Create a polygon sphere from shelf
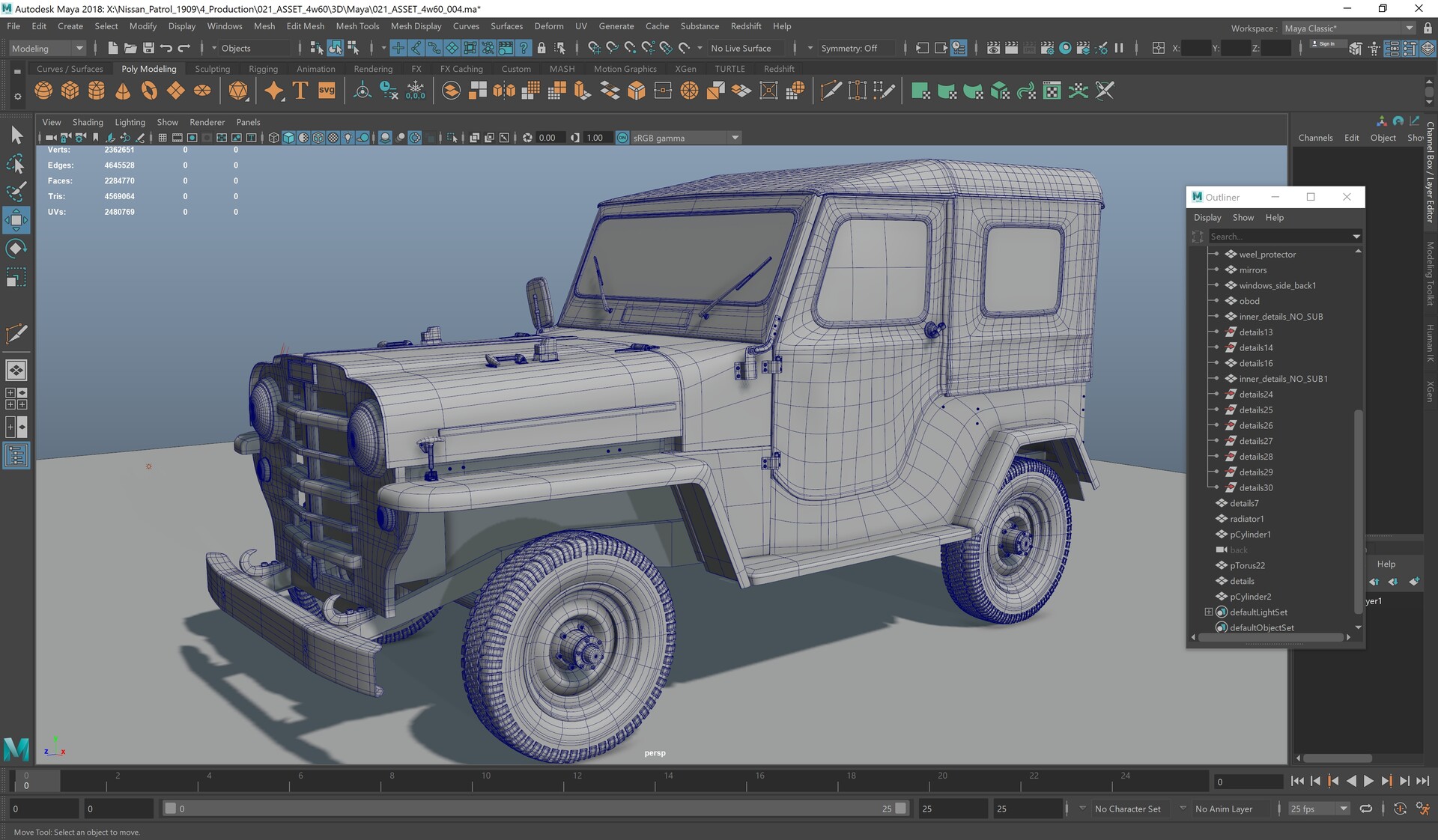Screen dimensions: 1438x840 pos(43,91)
